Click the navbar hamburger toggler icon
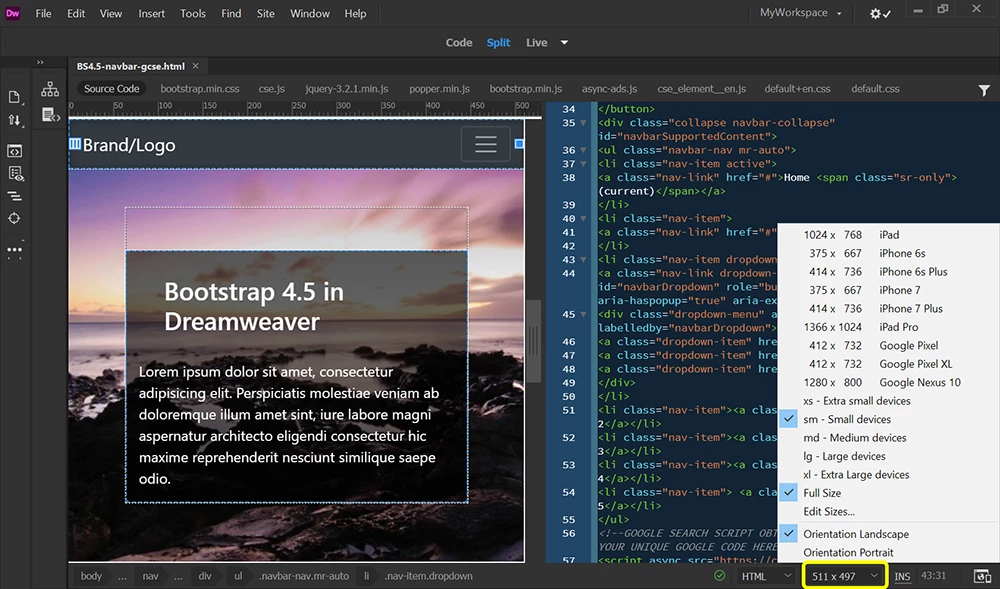The image size is (1000, 589). click(x=485, y=144)
